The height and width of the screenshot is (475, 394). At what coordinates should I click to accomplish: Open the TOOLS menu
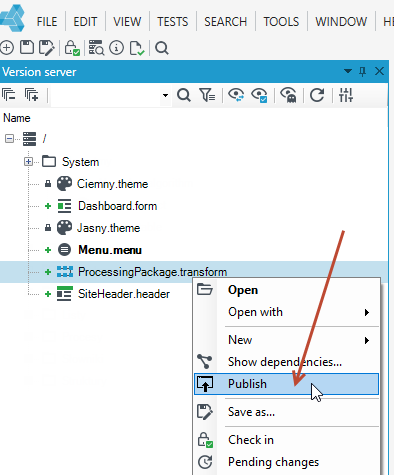(x=281, y=22)
